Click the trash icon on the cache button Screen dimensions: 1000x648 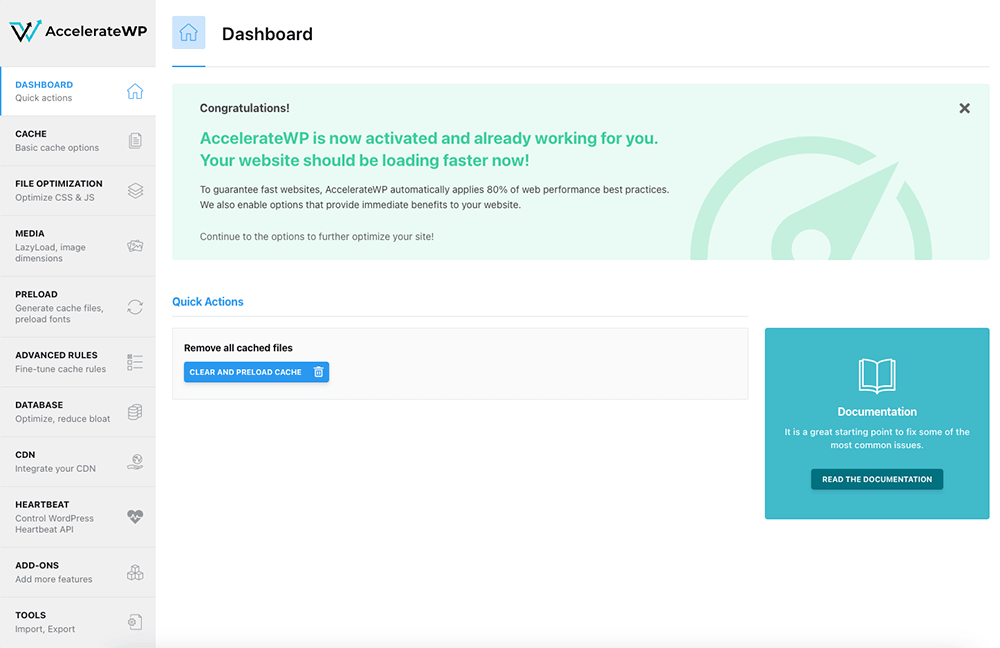pos(318,371)
